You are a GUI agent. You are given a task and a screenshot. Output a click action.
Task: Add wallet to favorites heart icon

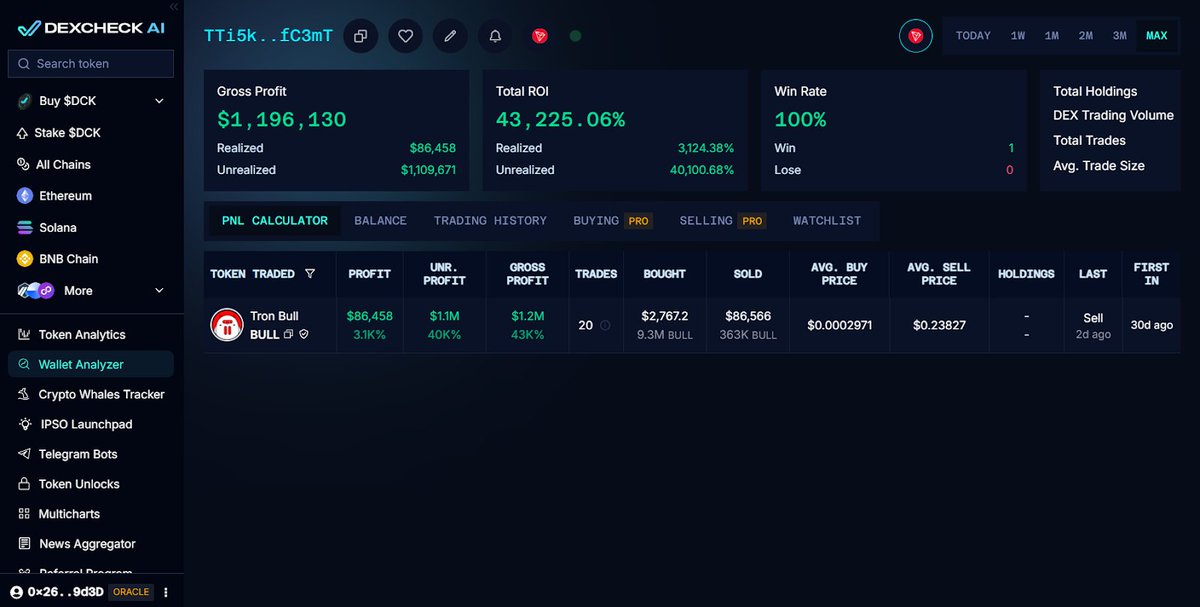(x=405, y=36)
